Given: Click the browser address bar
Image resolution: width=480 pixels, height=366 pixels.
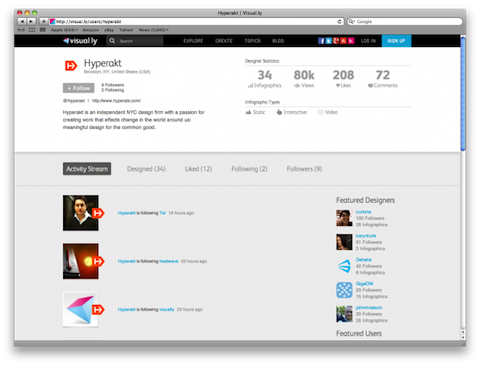Looking at the screenshot, I should click(x=196, y=22).
